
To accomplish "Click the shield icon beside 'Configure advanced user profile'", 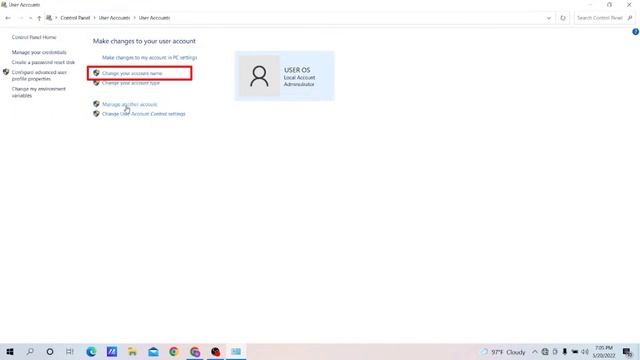I will click(x=6, y=72).
